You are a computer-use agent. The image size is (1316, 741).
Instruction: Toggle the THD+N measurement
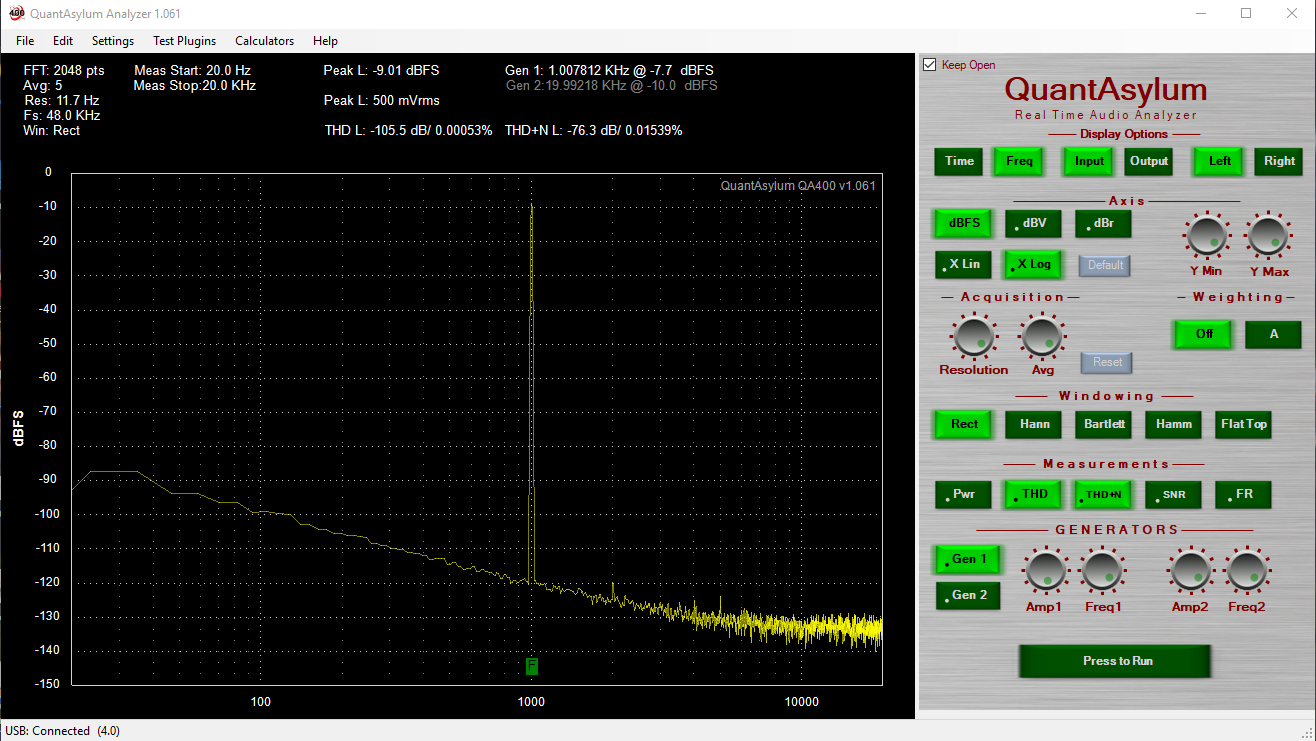[1104, 494]
